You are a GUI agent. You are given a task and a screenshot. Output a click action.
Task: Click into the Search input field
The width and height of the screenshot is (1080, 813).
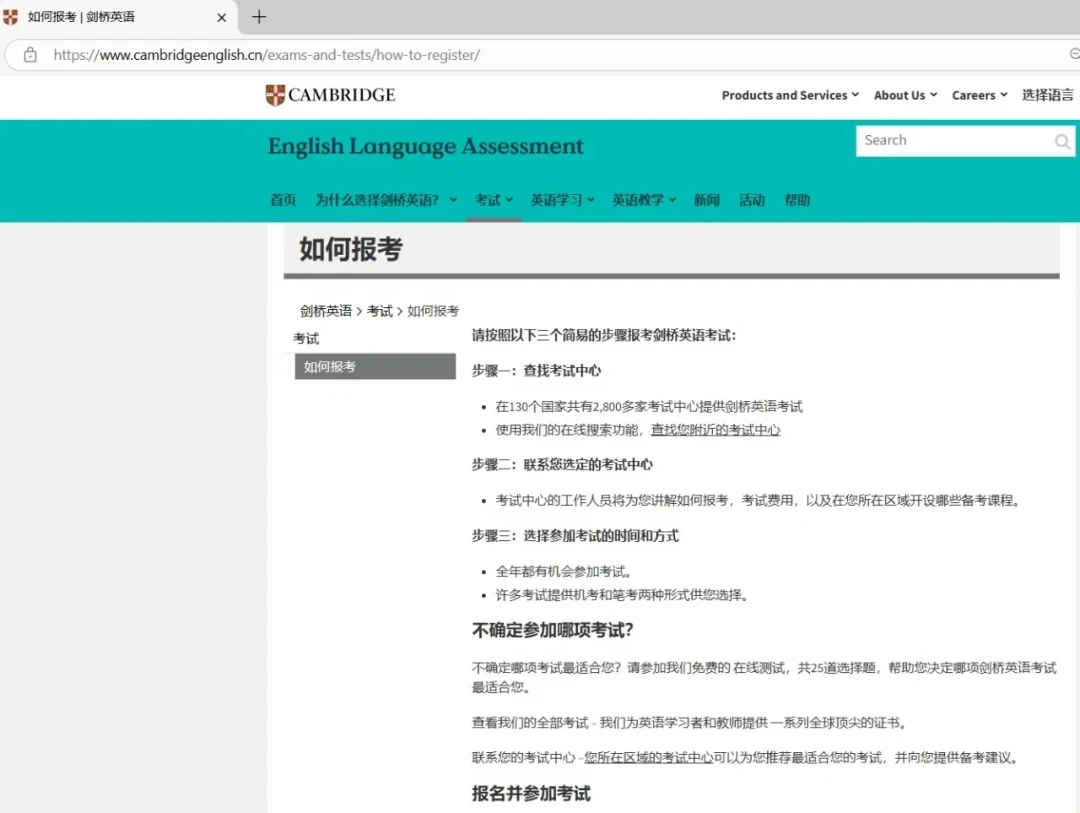954,141
